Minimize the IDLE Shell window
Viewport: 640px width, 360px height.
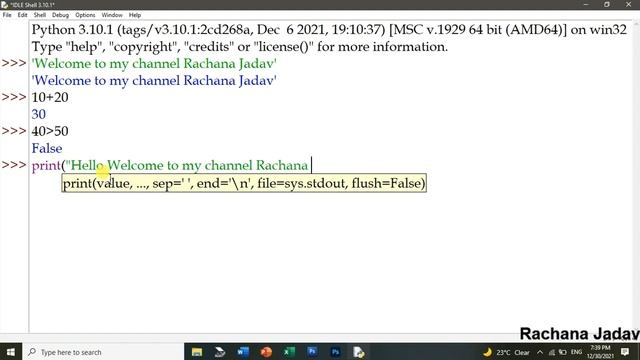tap(586, 4)
